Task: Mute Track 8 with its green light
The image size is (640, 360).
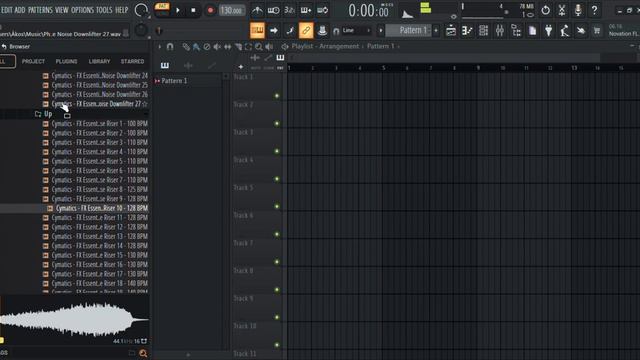Action: (x=277, y=290)
